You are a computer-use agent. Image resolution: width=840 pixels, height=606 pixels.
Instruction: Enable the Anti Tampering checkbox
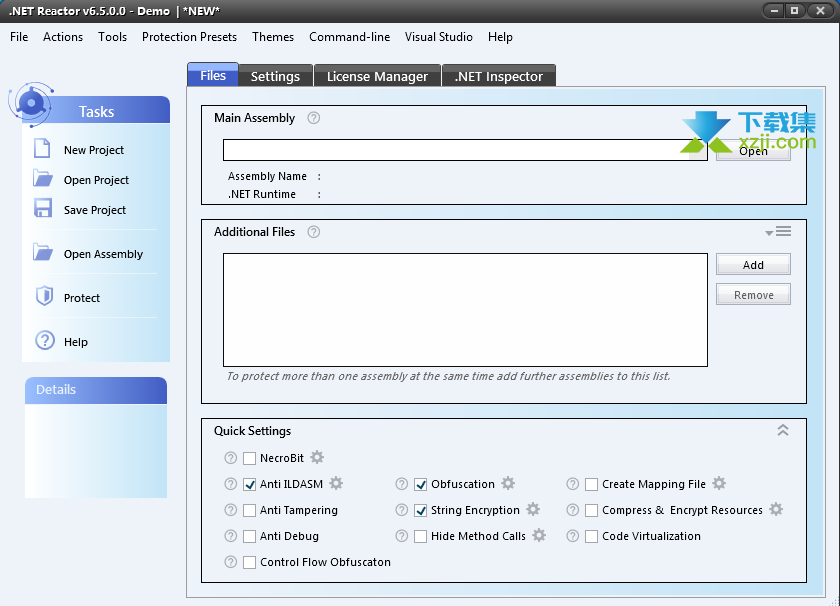[x=250, y=510]
